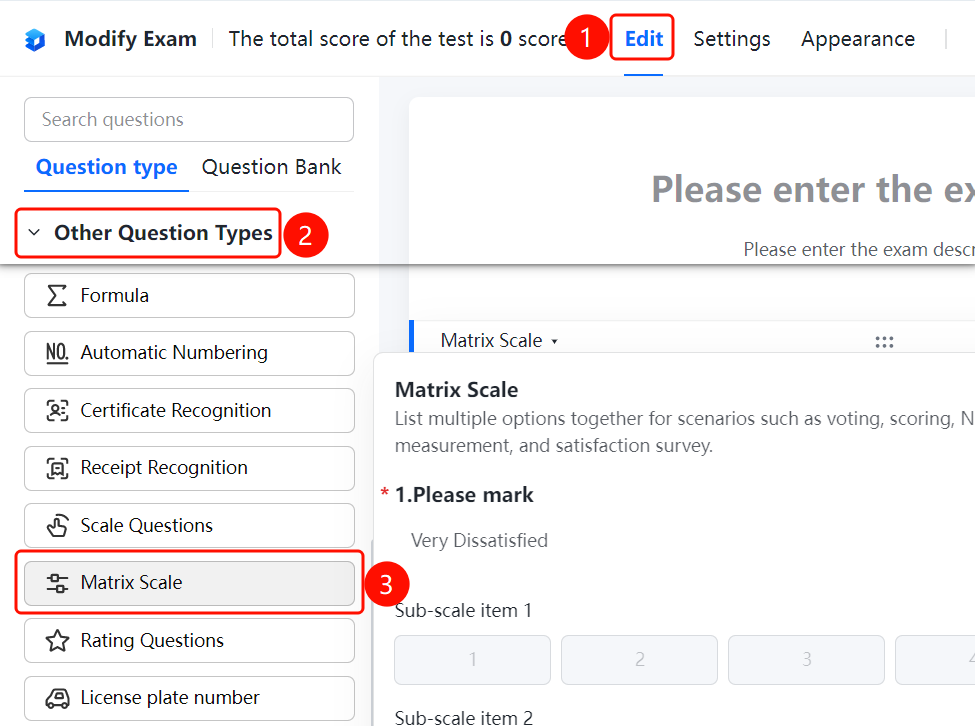Image resolution: width=975 pixels, height=726 pixels.
Task: Click the Scale Questions hand icon
Action: coord(57,525)
